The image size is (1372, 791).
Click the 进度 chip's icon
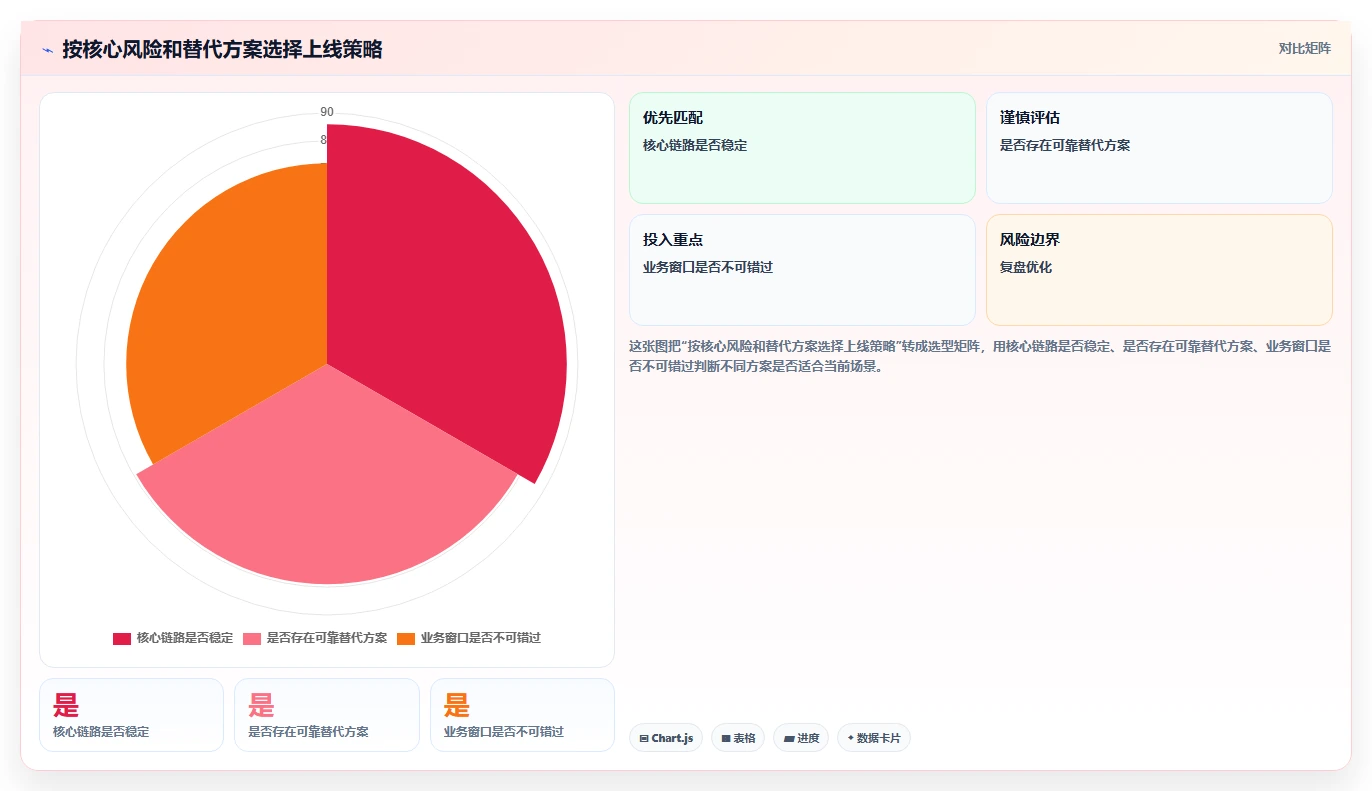(789, 738)
